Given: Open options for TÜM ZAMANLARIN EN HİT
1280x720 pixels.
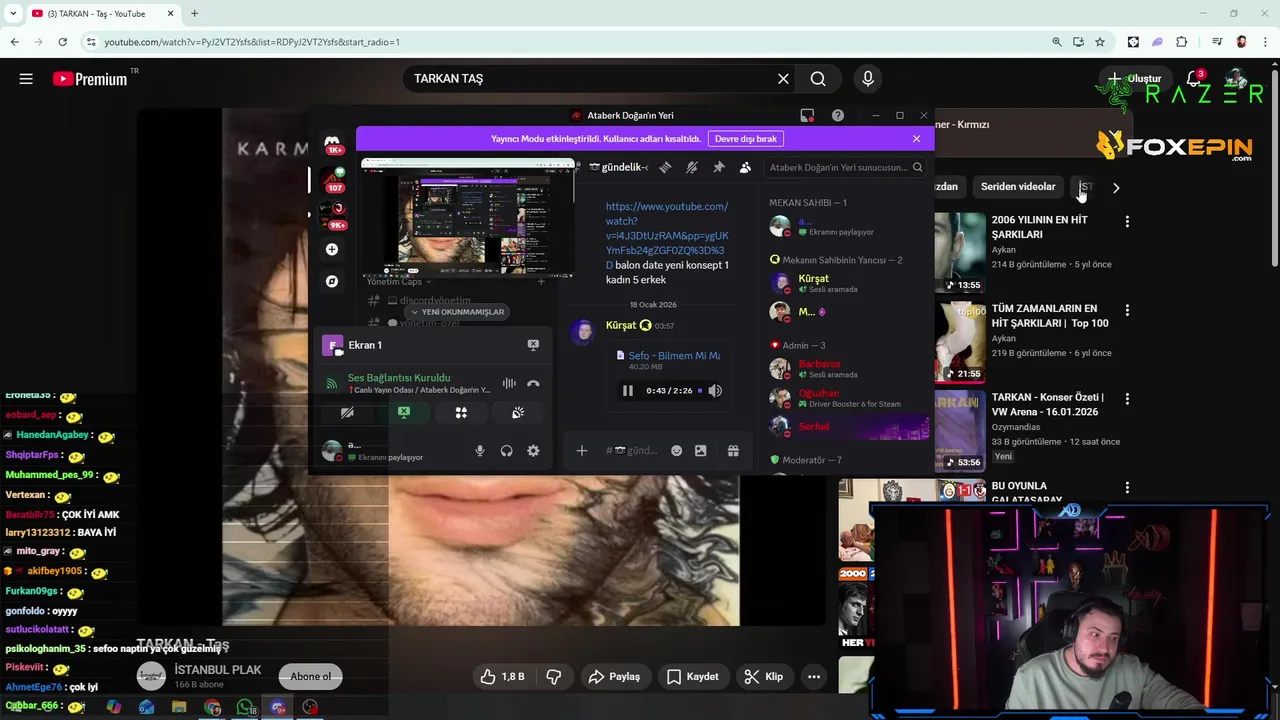Looking at the screenshot, I should (x=1127, y=310).
